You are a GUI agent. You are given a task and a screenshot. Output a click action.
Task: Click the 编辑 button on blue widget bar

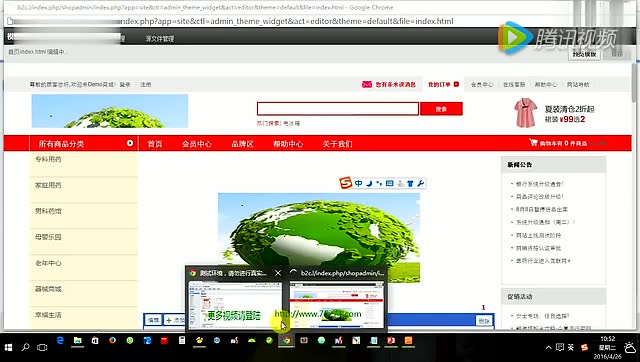click(153, 320)
